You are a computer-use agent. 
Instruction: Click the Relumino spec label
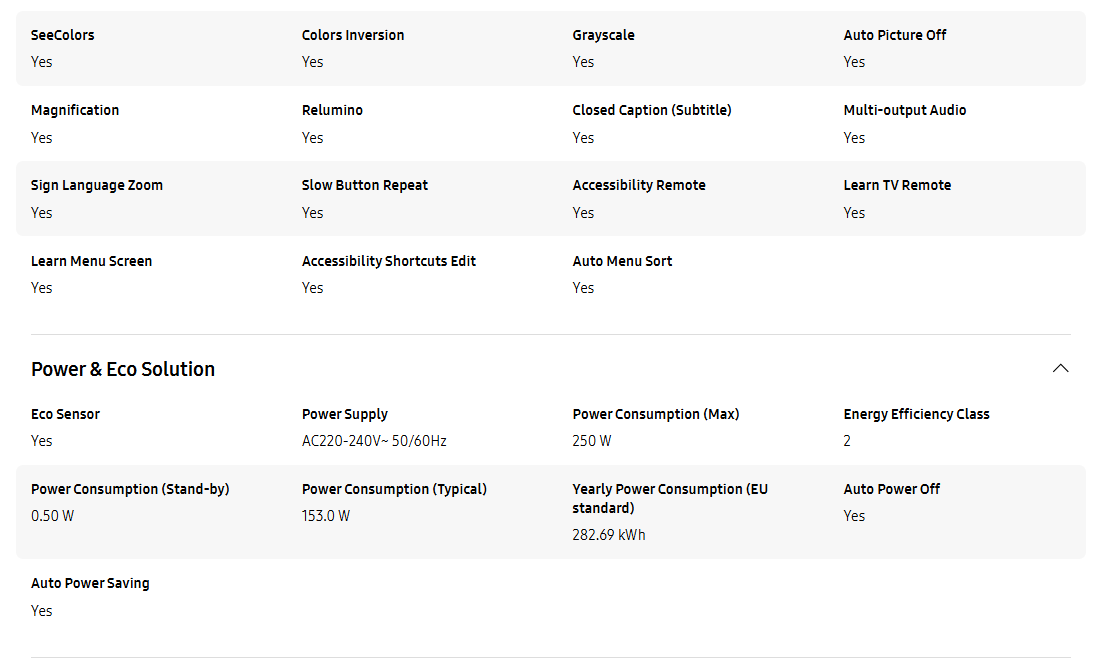pos(332,110)
